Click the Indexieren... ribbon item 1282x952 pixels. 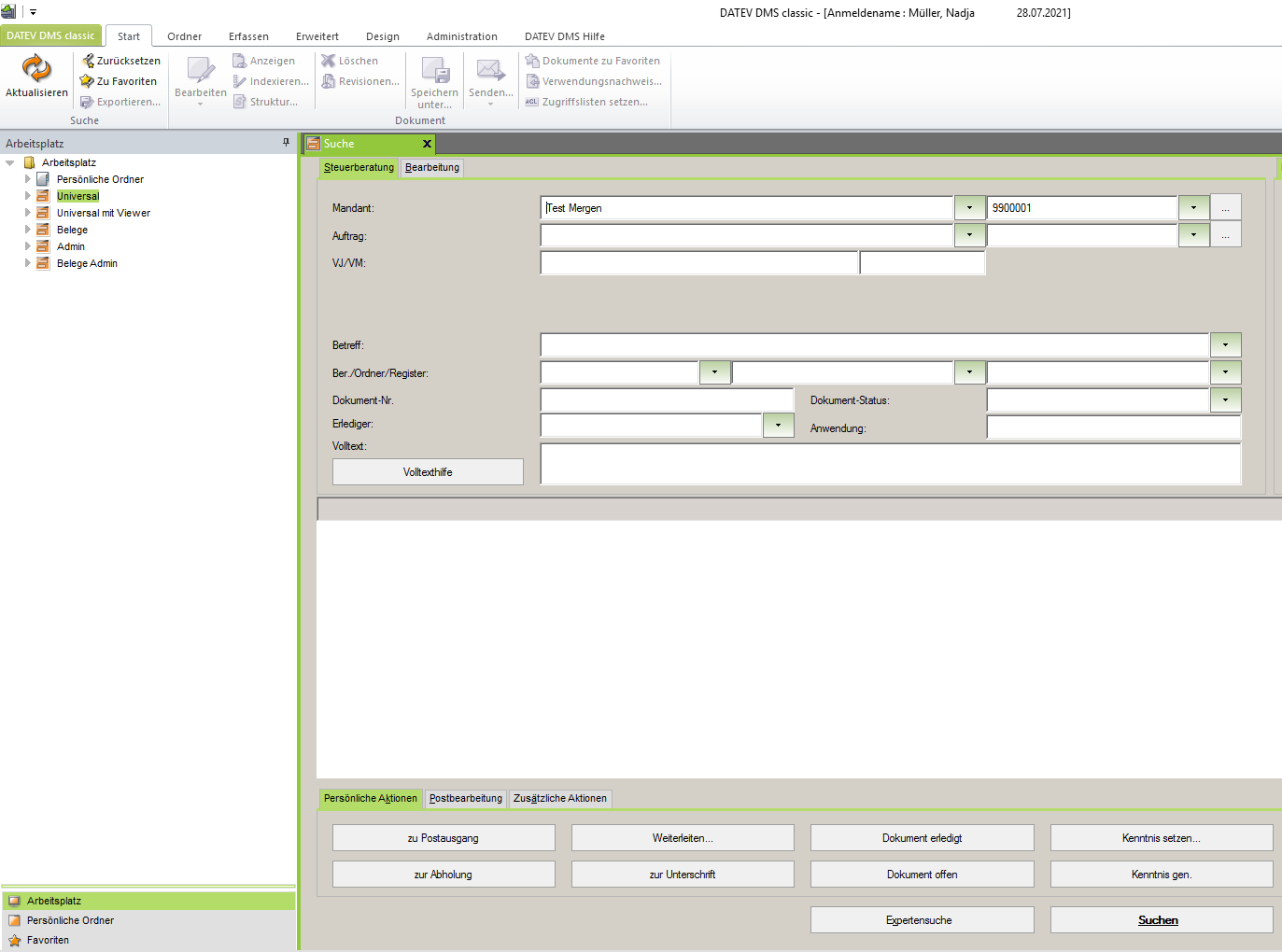tap(271, 81)
